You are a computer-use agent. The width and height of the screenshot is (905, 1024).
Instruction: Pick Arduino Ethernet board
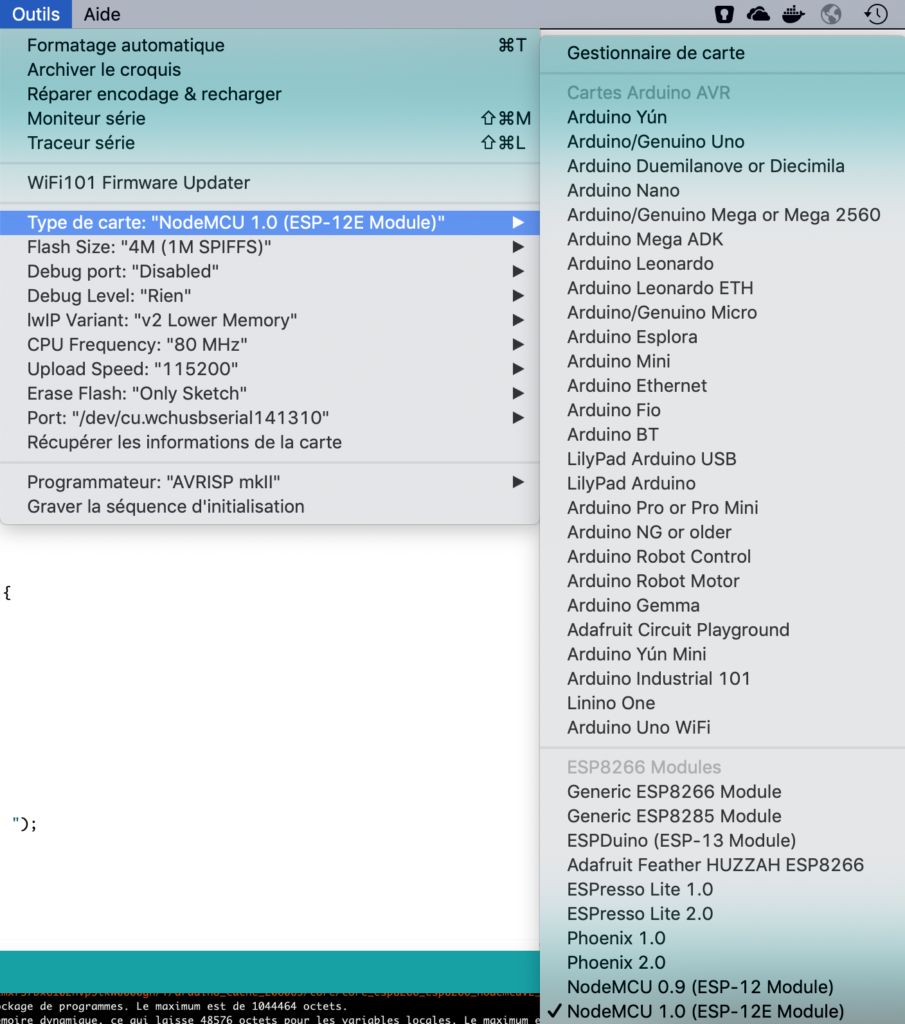722,386
